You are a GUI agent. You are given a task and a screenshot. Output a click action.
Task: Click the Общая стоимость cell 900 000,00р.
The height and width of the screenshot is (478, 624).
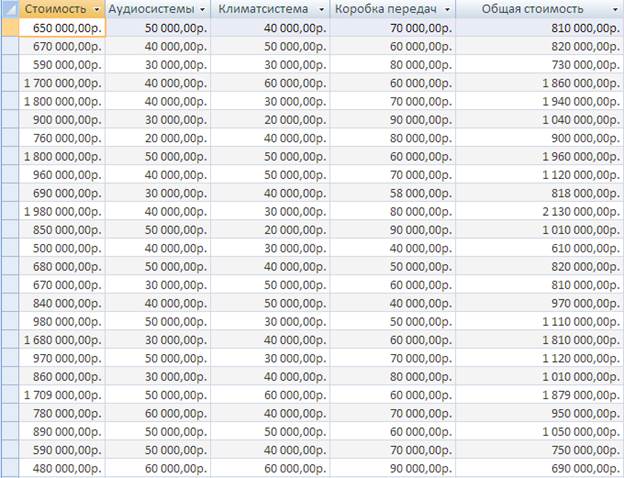539,138
